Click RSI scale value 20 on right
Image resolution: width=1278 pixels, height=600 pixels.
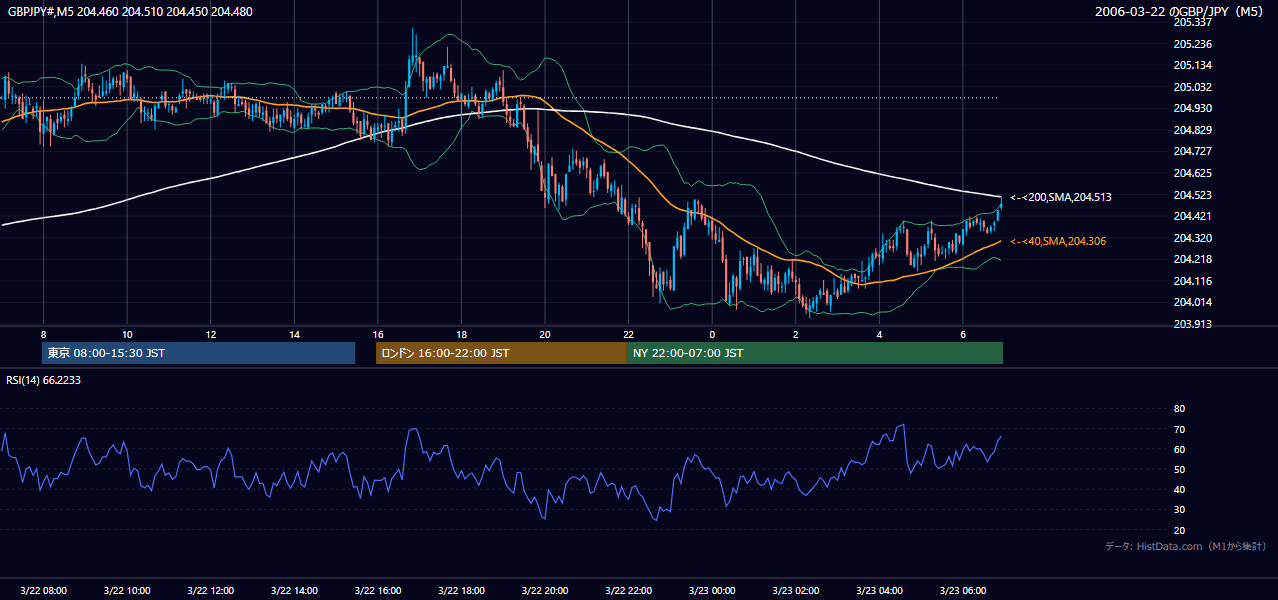pos(1179,530)
